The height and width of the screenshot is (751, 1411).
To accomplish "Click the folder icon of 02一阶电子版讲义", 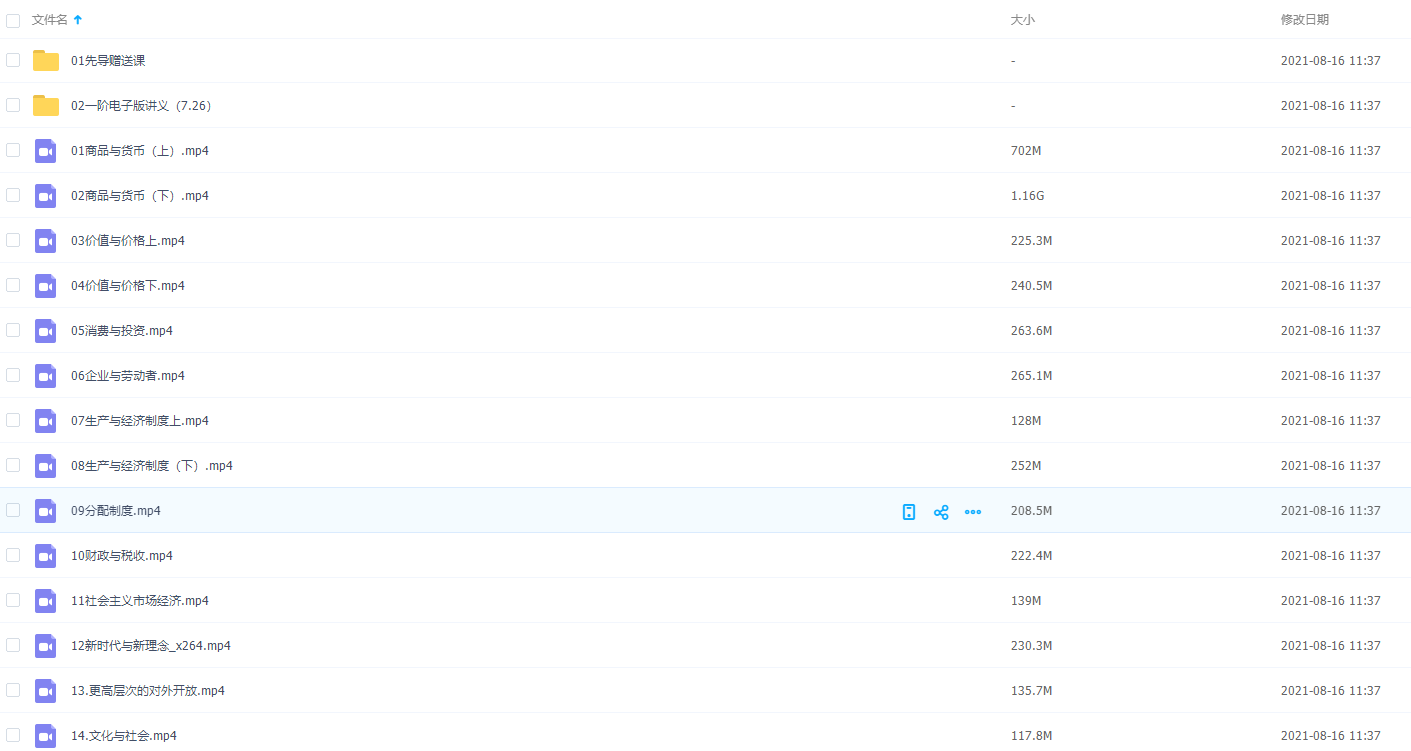I will 46,106.
